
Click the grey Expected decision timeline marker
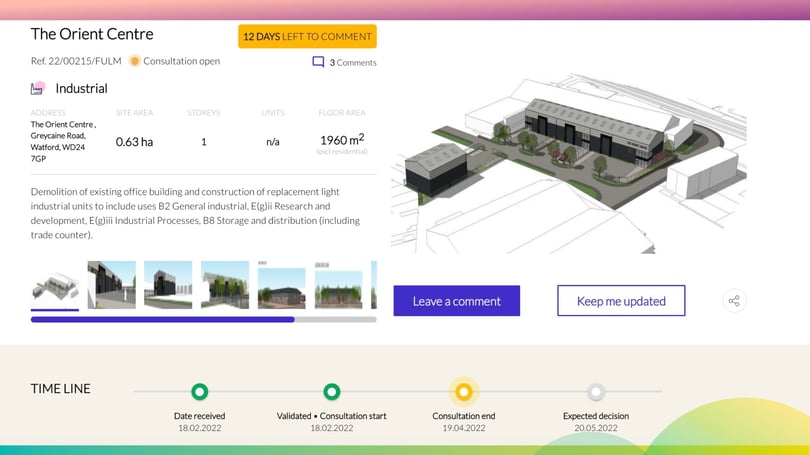click(596, 391)
